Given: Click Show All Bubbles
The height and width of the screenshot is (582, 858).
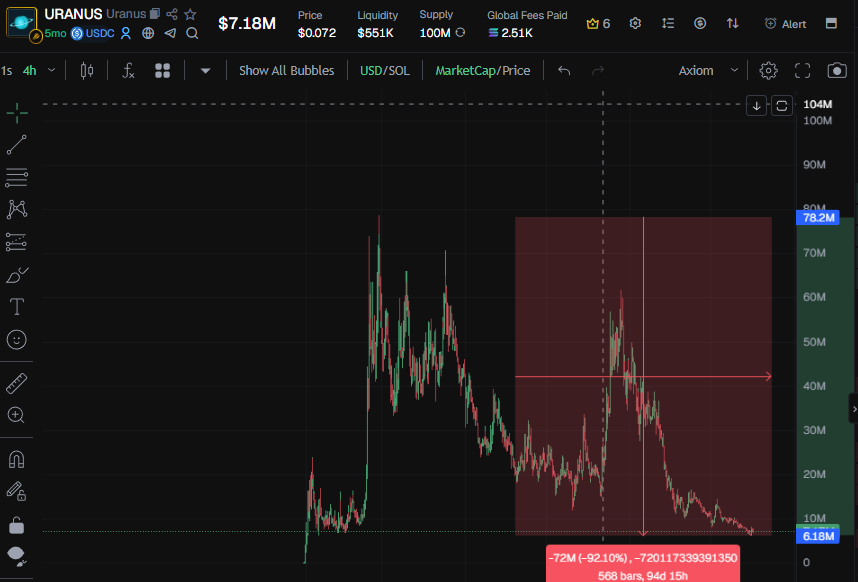Looking at the screenshot, I should [286, 71].
